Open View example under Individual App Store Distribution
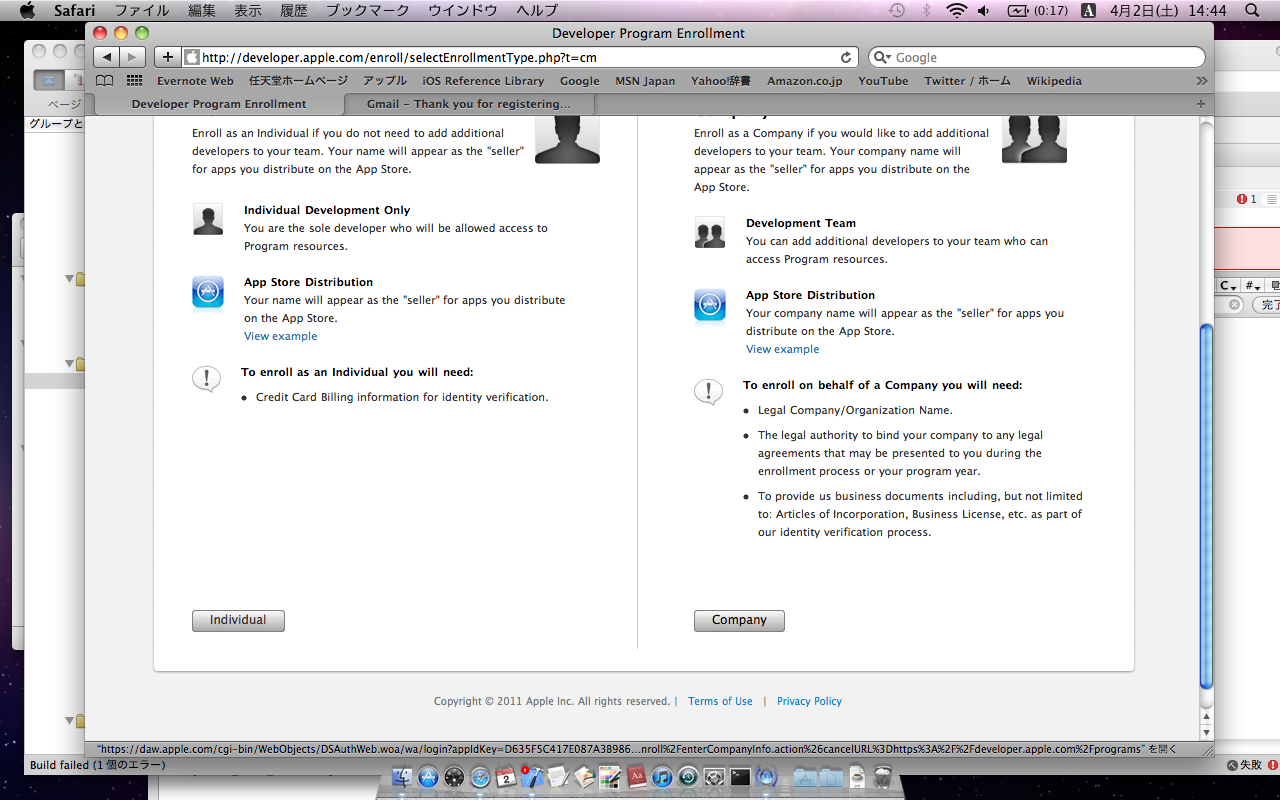 coord(280,336)
